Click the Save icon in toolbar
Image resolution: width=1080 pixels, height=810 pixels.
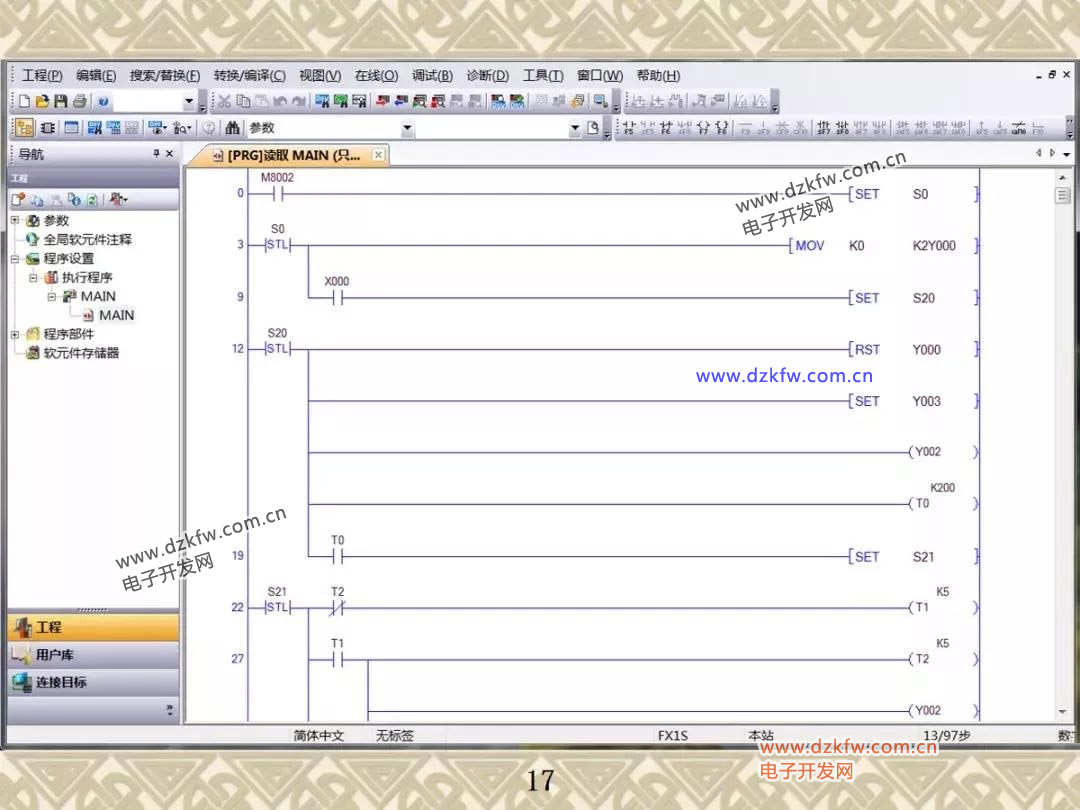click(x=60, y=101)
